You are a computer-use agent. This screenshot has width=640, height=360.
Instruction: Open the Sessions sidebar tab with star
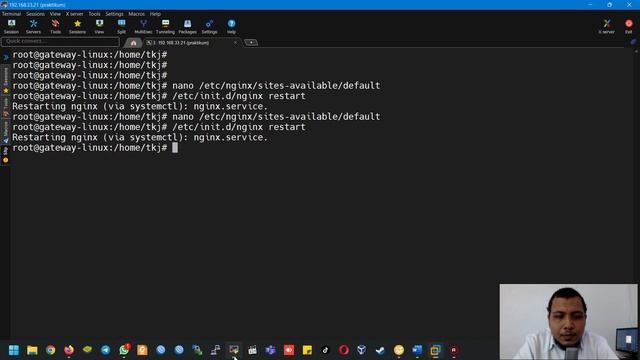coord(6,80)
